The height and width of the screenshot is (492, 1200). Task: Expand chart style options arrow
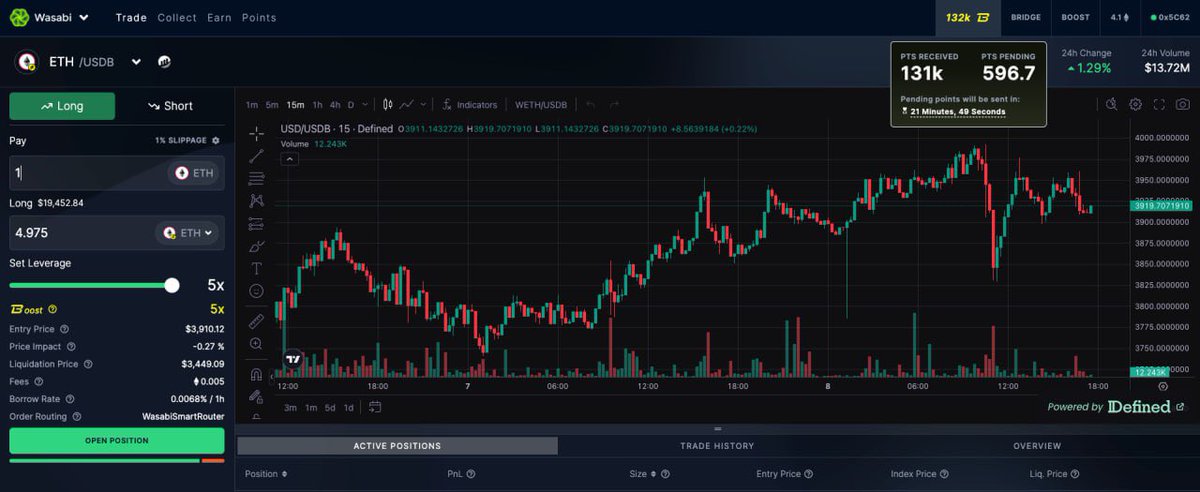coord(424,104)
